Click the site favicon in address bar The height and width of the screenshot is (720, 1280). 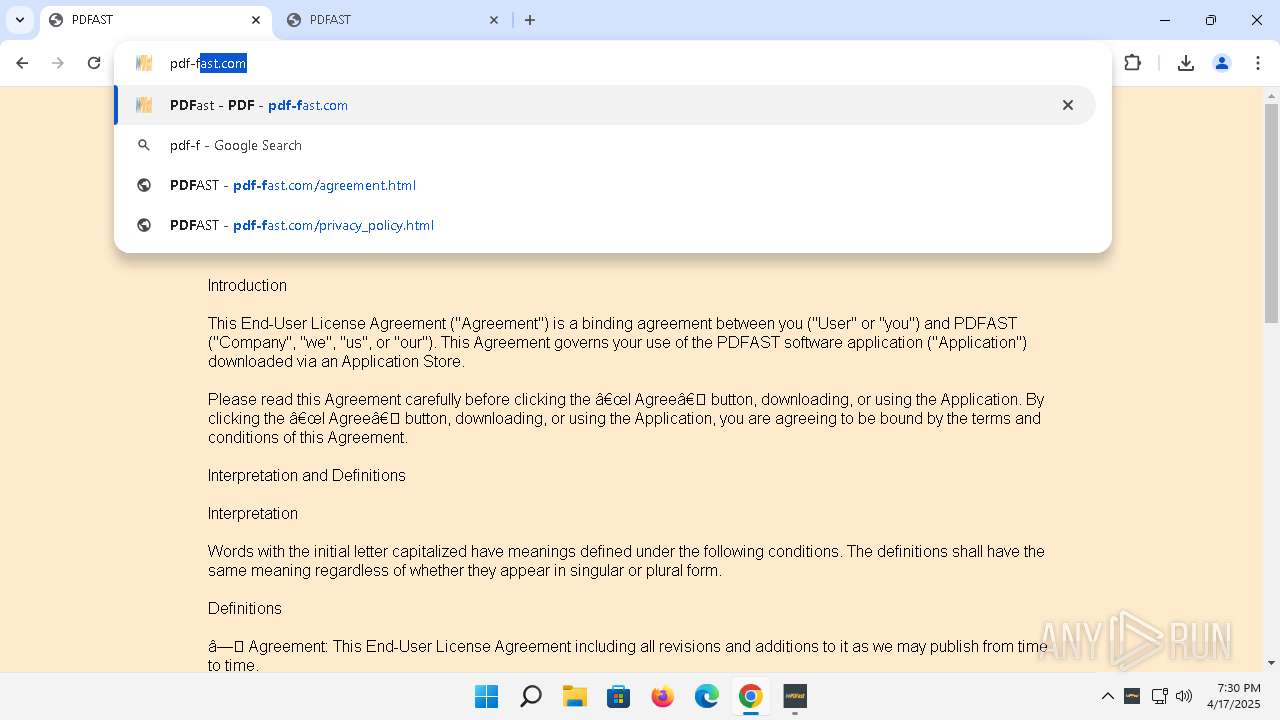pos(144,63)
